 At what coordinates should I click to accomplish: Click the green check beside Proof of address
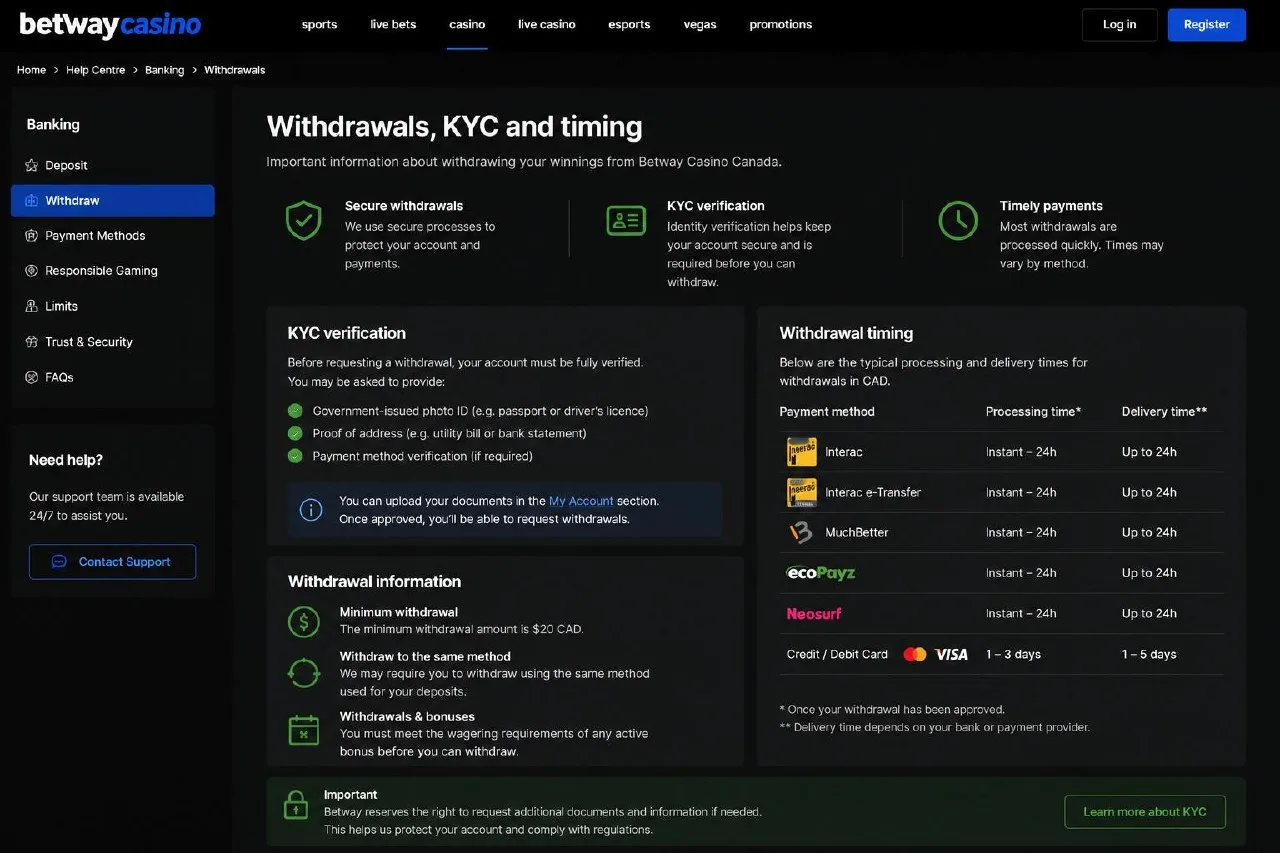(295, 433)
